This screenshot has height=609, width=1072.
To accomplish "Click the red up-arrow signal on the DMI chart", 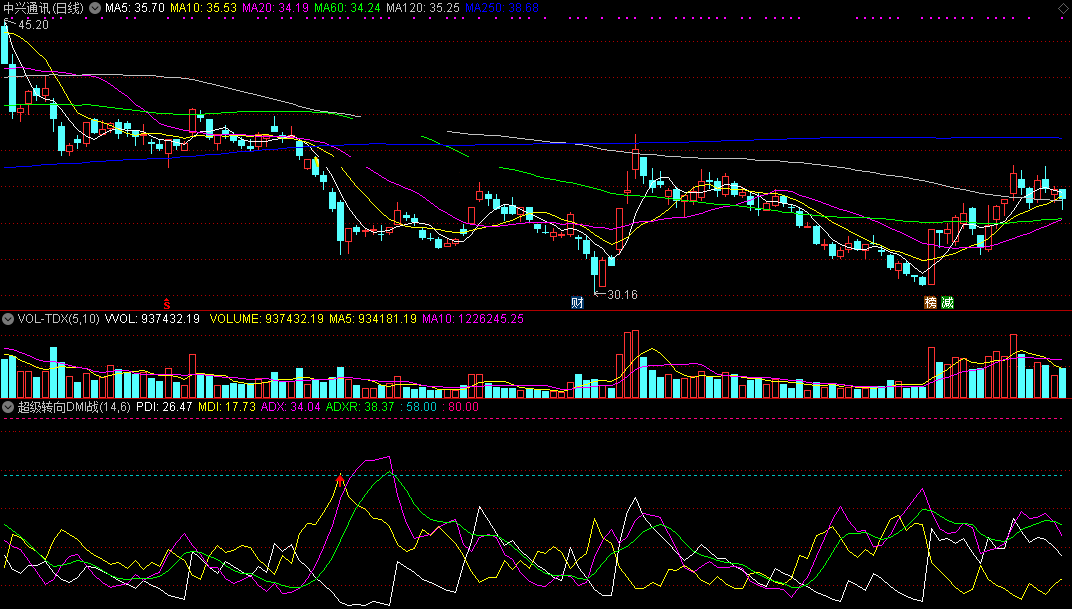I will (x=340, y=481).
